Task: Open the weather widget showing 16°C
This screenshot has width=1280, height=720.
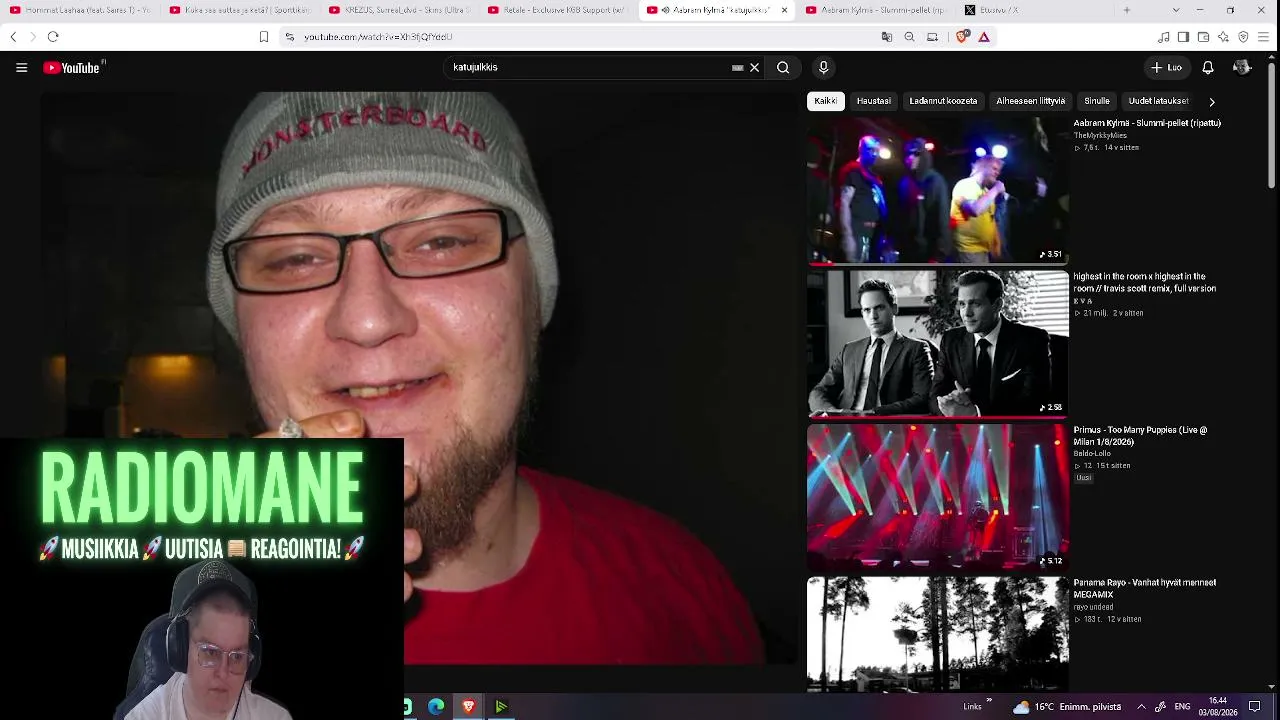Action: pyautogui.click(x=1067, y=707)
